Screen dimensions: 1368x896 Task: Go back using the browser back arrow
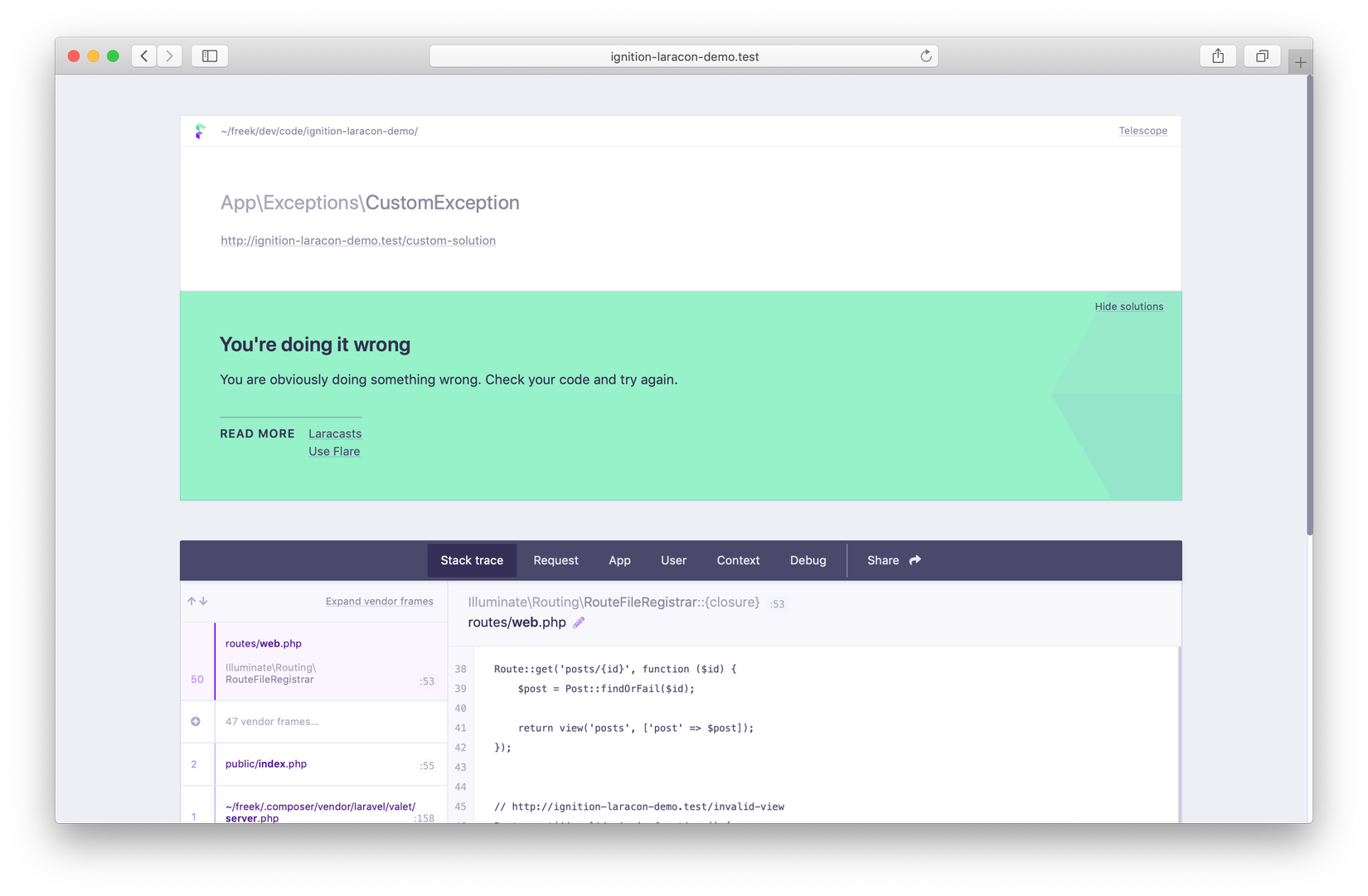143,56
